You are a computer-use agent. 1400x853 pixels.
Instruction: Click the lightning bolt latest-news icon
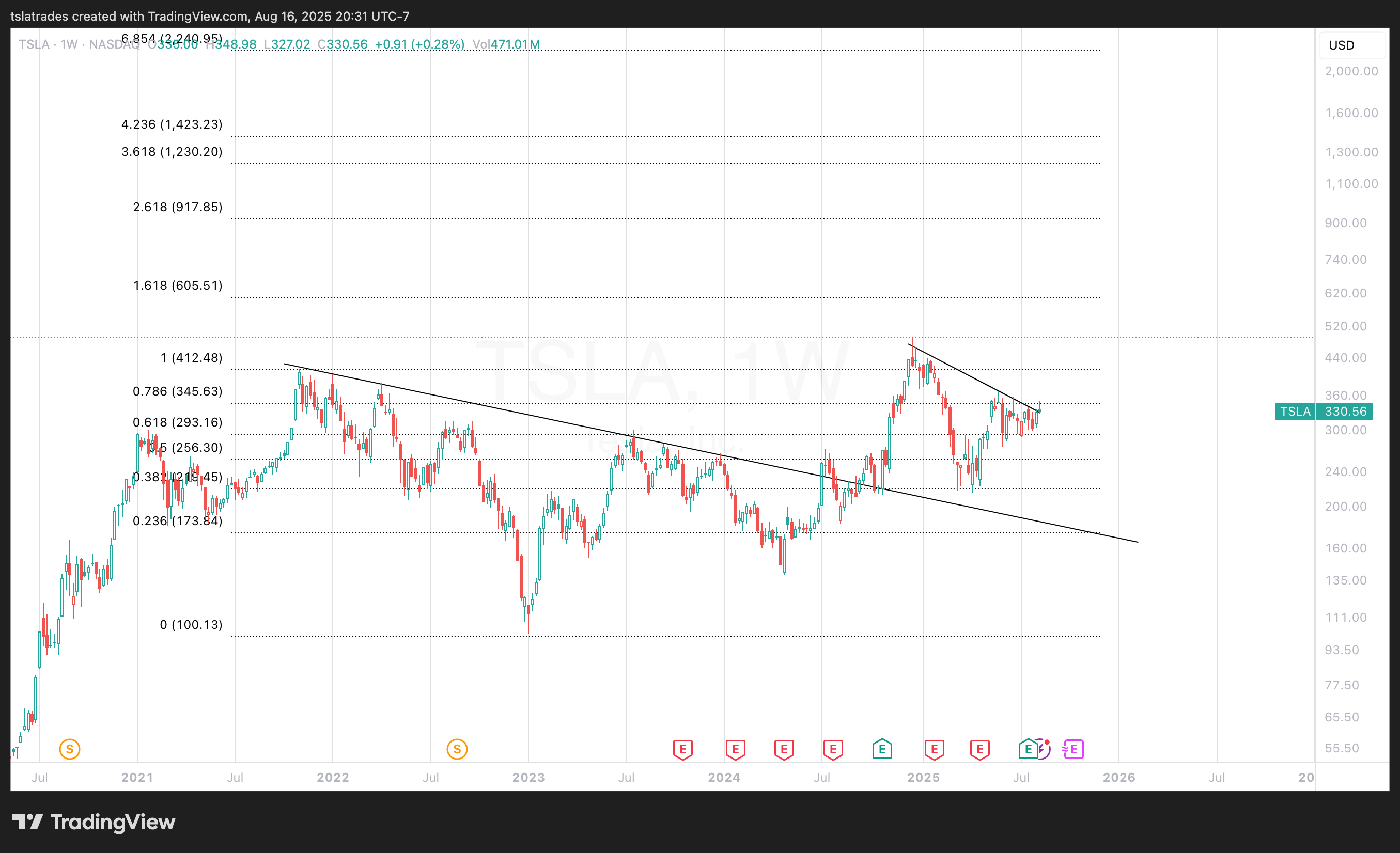pyautogui.click(x=1043, y=750)
